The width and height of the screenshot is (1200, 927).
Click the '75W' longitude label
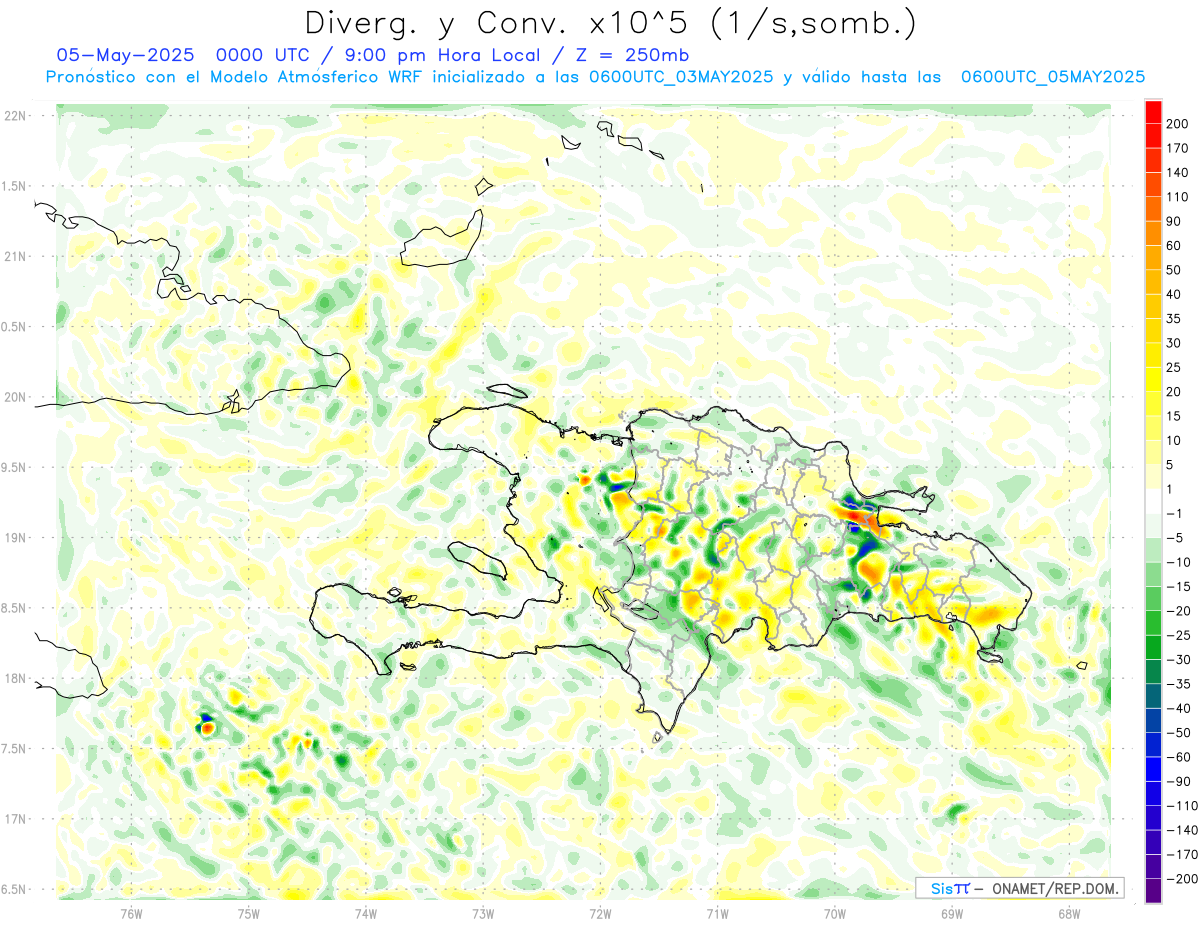click(249, 913)
